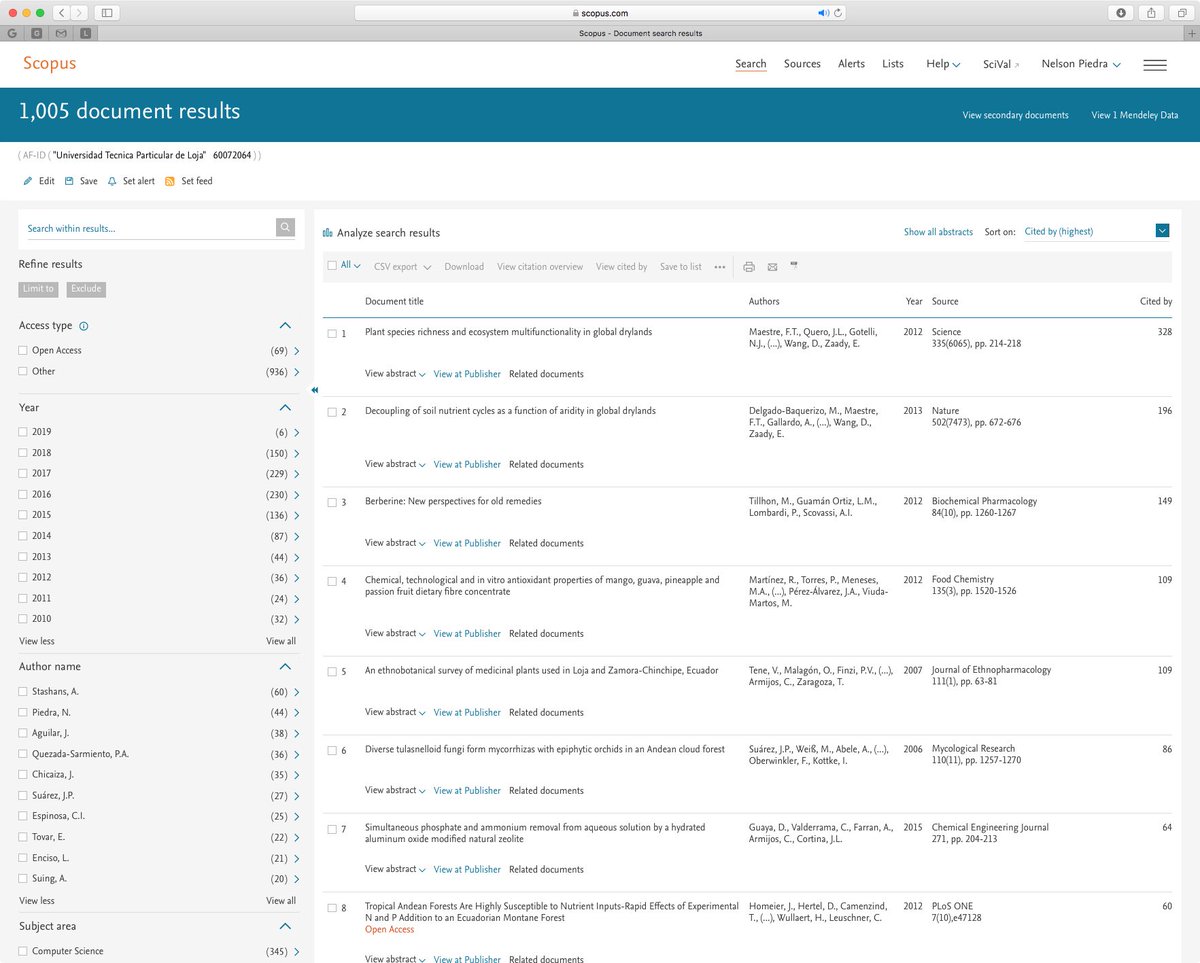
Task: Open the CSV export dropdown
Action: click(x=402, y=267)
